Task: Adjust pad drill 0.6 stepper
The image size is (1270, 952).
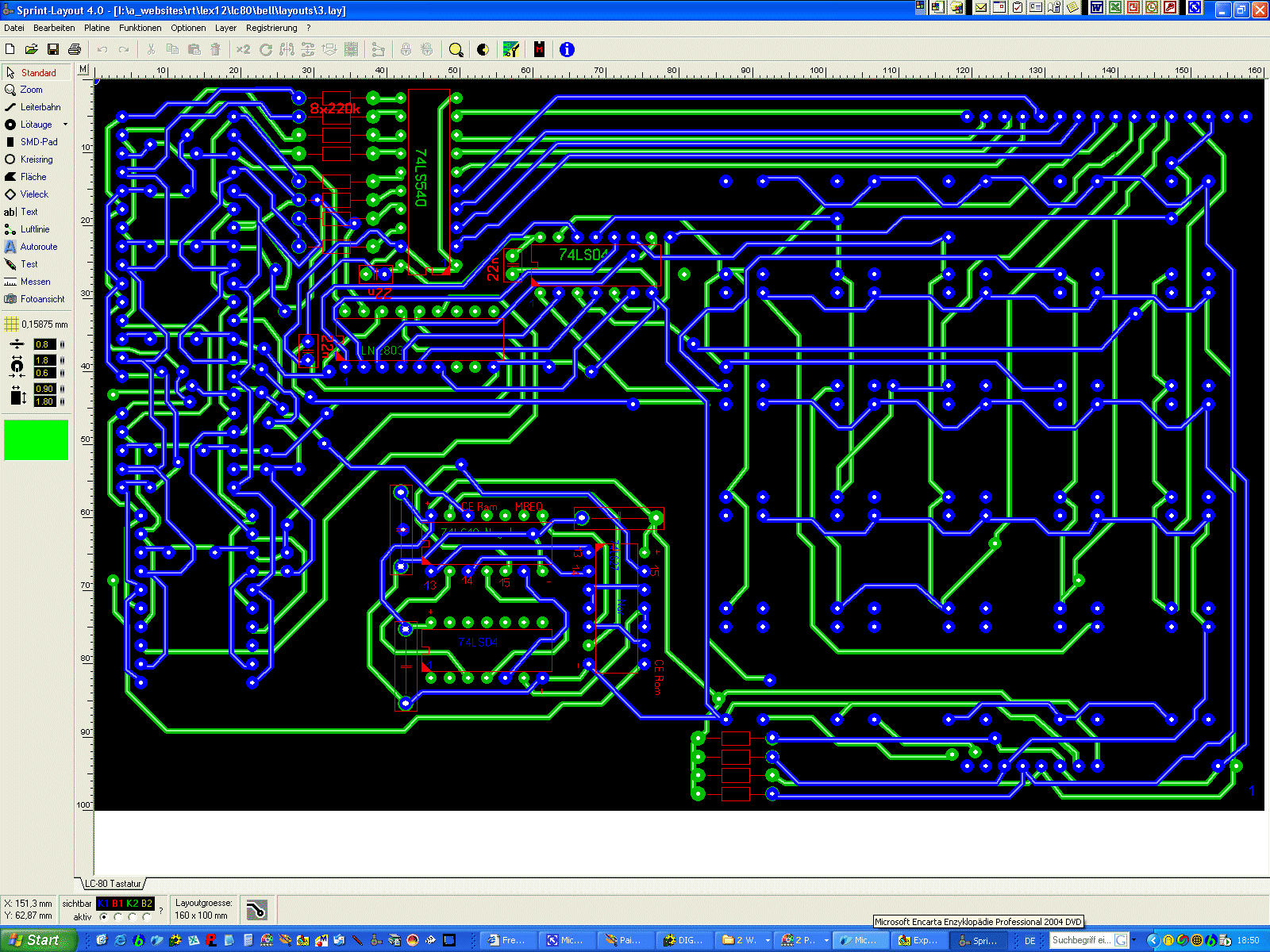Action: point(63,373)
